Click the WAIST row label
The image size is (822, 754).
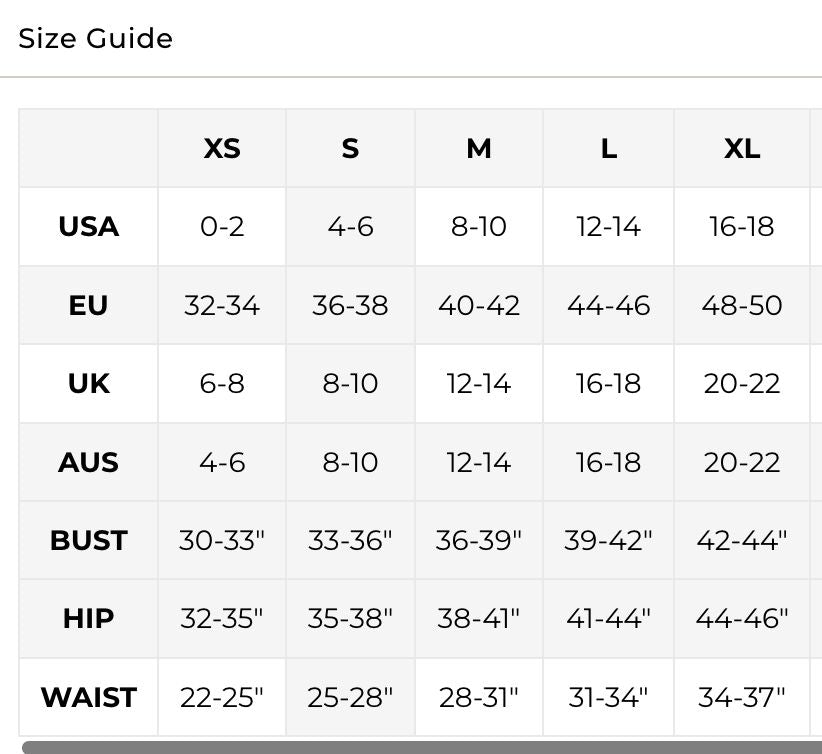tap(89, 697)
